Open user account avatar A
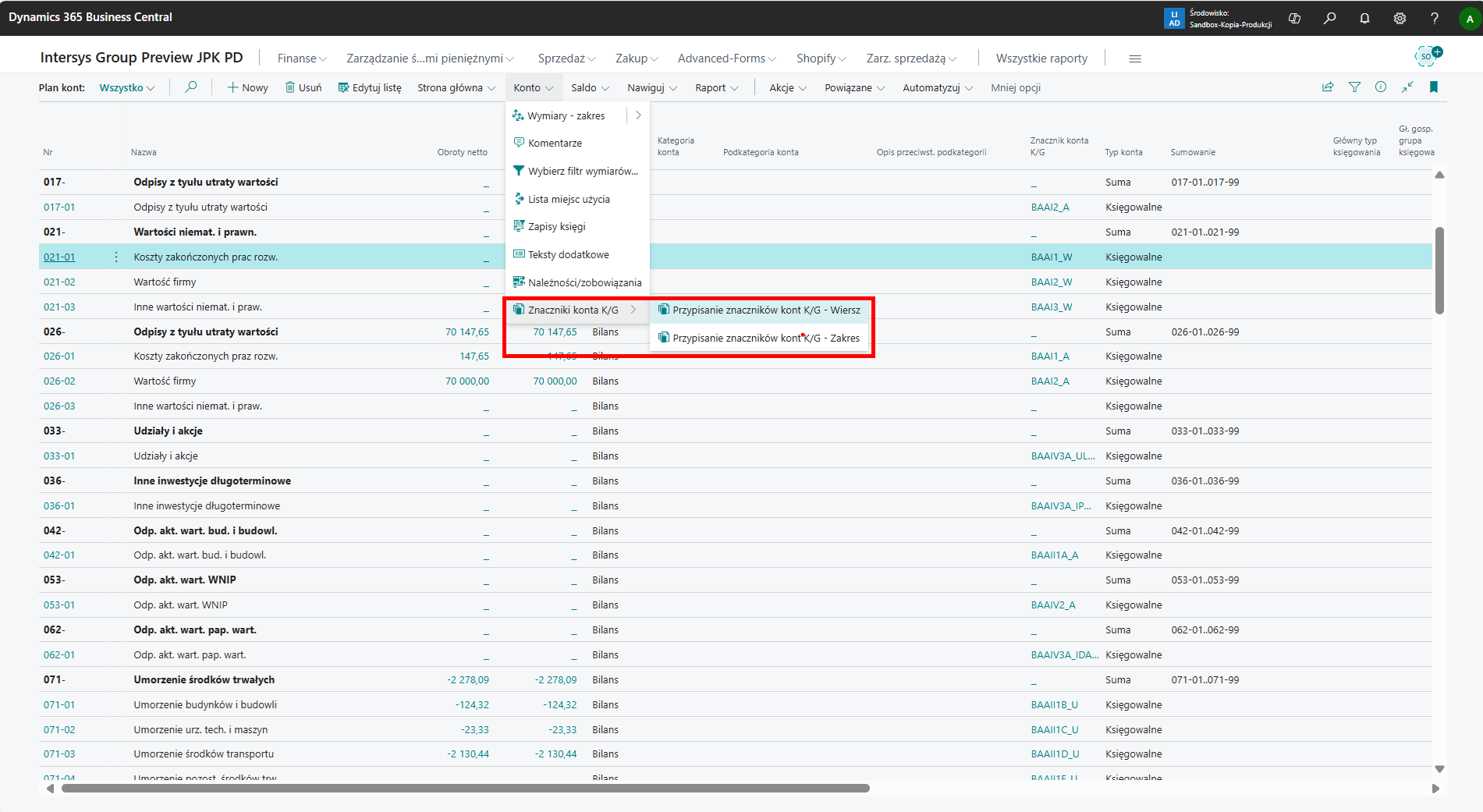Viewport: 1483px width, 812px height. [1470, 19]
